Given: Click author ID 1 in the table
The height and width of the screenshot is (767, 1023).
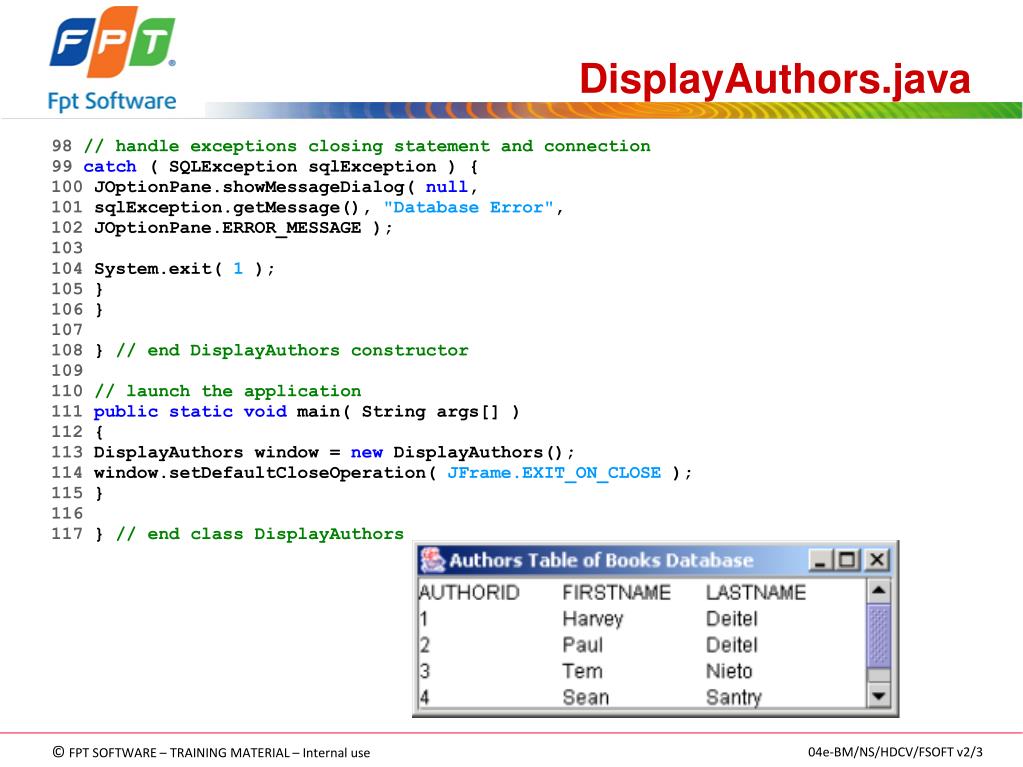Looking at the screenshot, I should (x=424, y=619).
